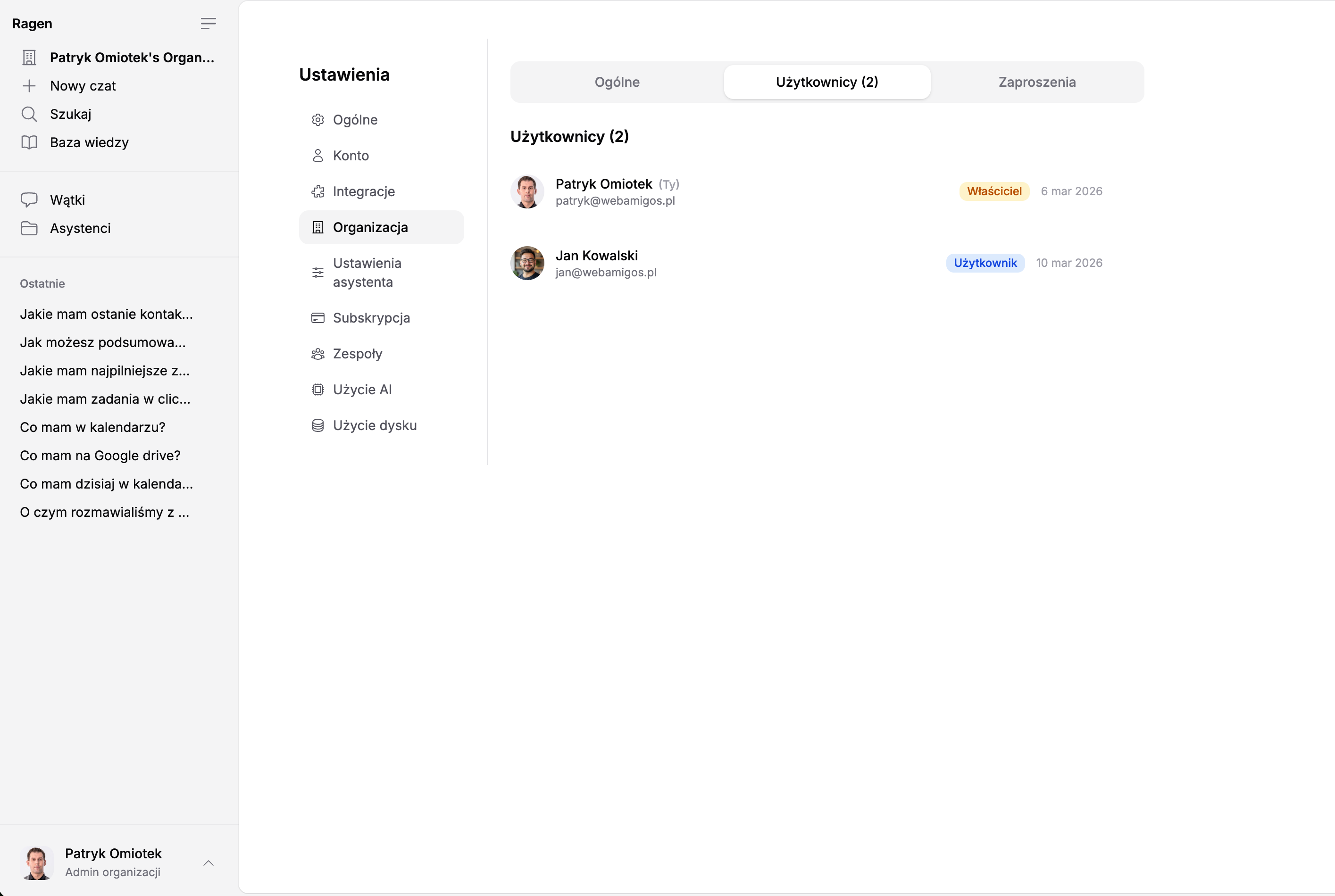Click the Szukaj magnifier icon

(x=29, y=114)
